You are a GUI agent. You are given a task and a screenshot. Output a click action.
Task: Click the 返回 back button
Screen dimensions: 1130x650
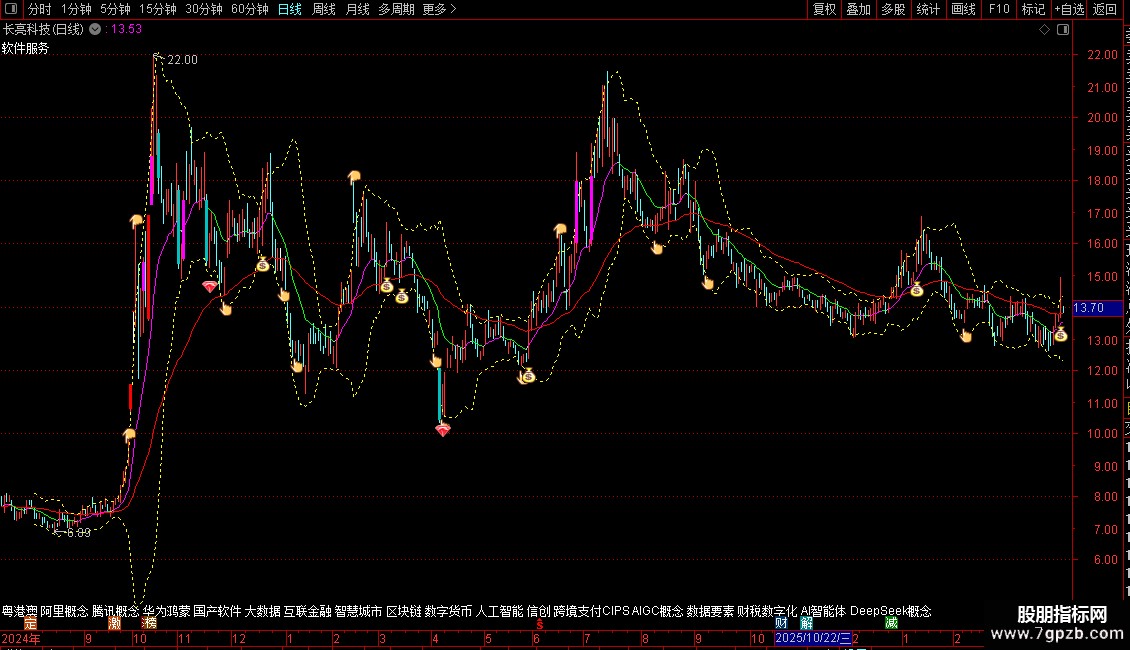1105,9
